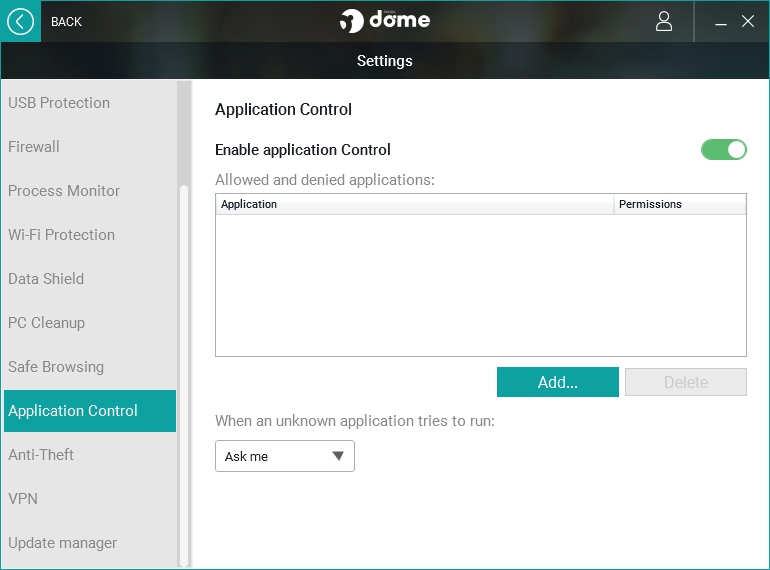The width and height of the screenshot is (770, 570).
Task: Select Safe Browsing in sidebar
Action: pos(56,367)
